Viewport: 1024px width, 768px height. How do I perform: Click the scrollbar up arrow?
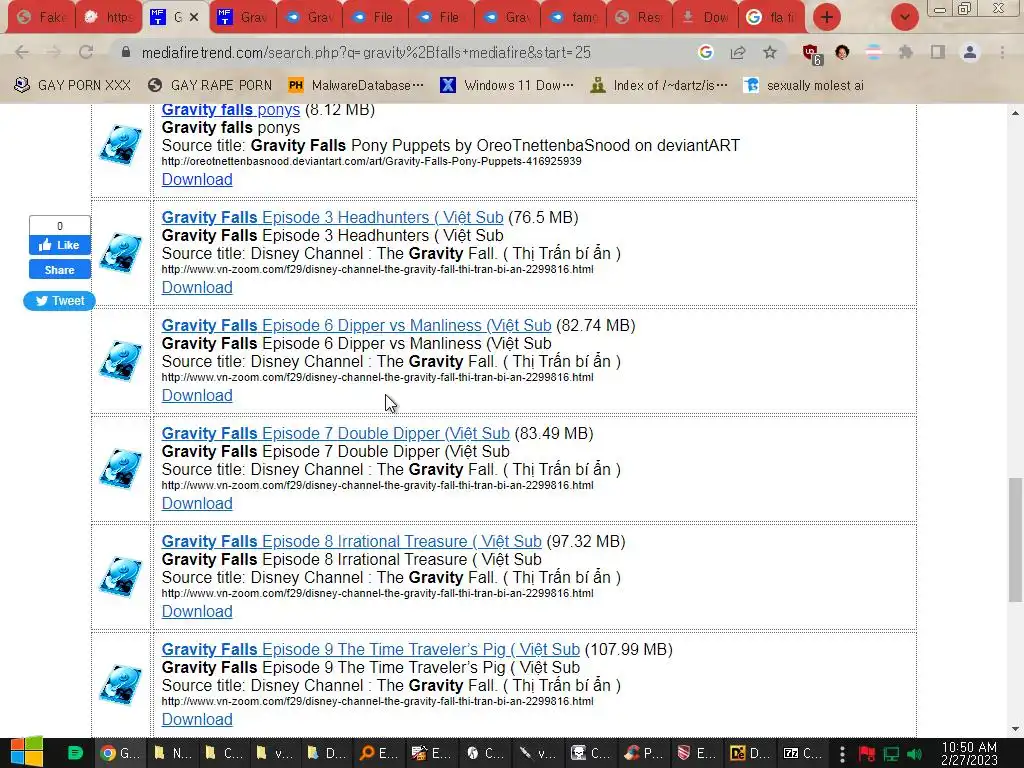(1015, 113)
